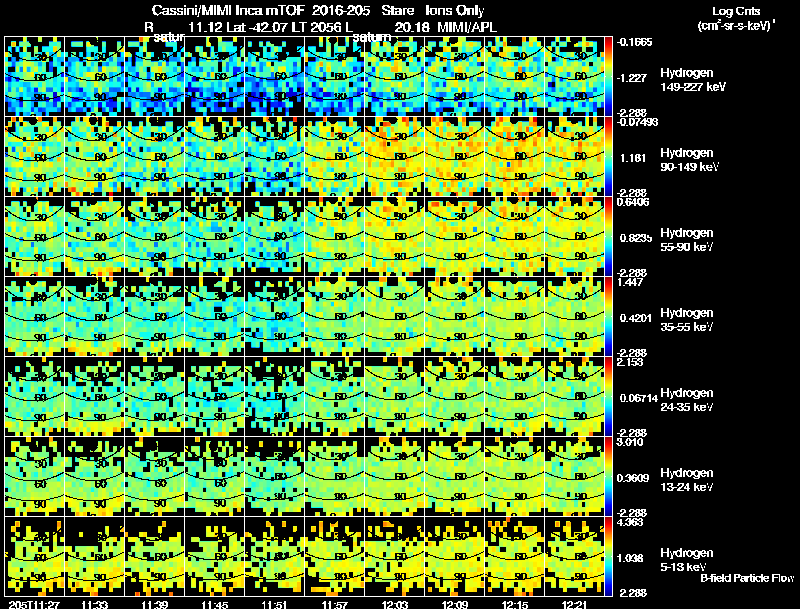Select the 'Hydrogen 24-35 keV' label
The image size is (800, 609).
coord(687,400)
